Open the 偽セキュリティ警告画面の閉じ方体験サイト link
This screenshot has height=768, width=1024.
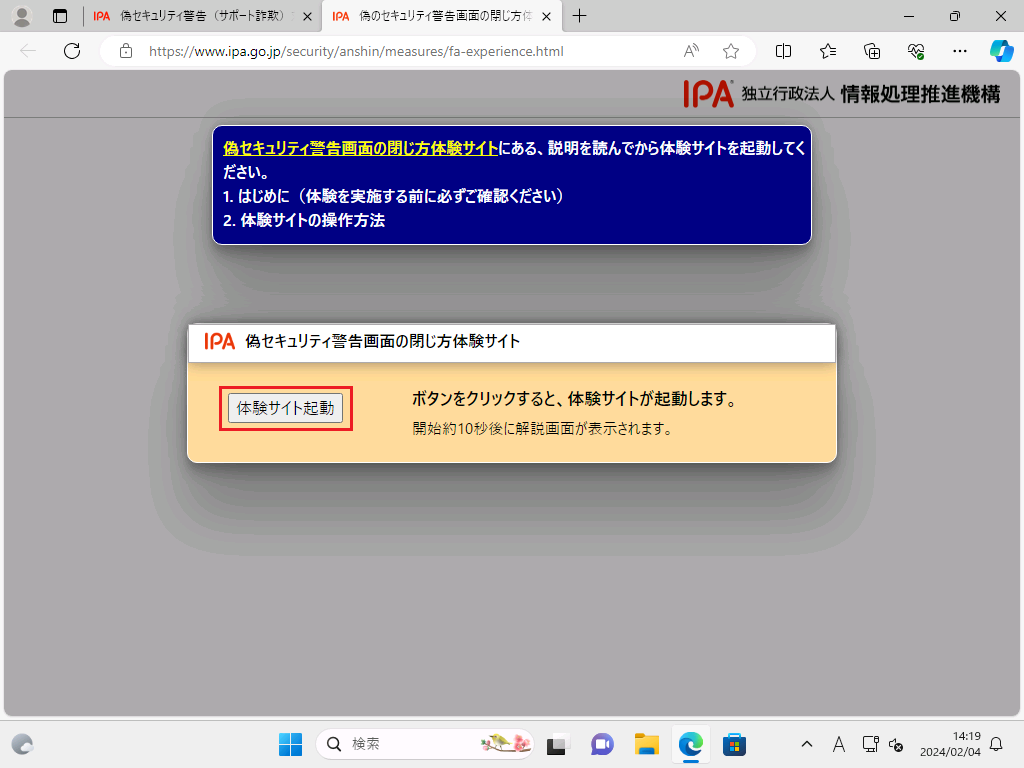point(360,147)
